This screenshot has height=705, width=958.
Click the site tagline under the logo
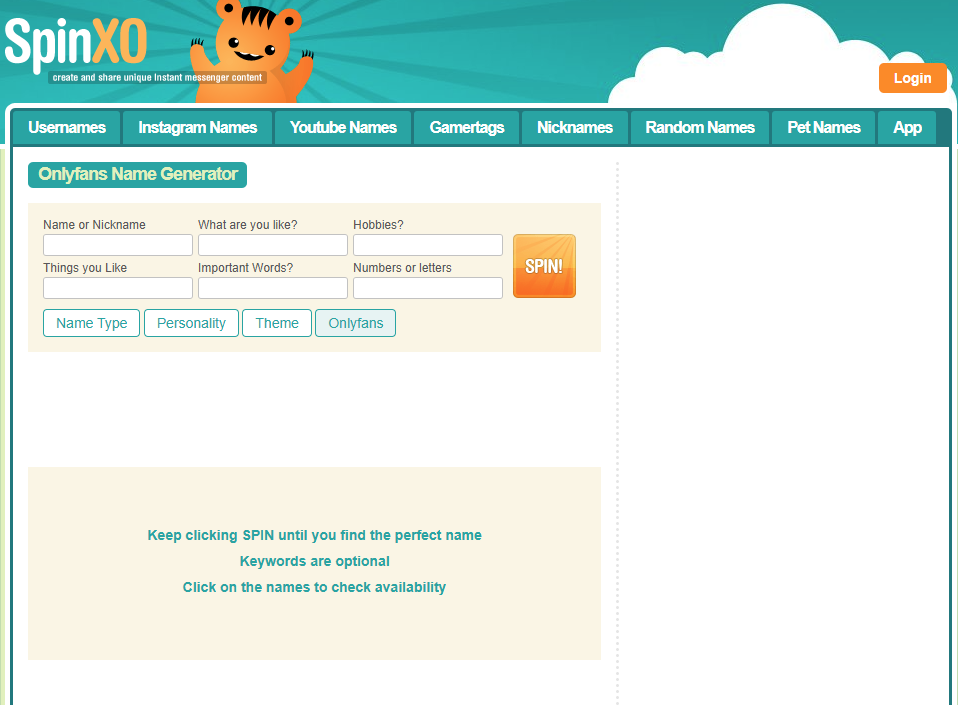point(157,78)
